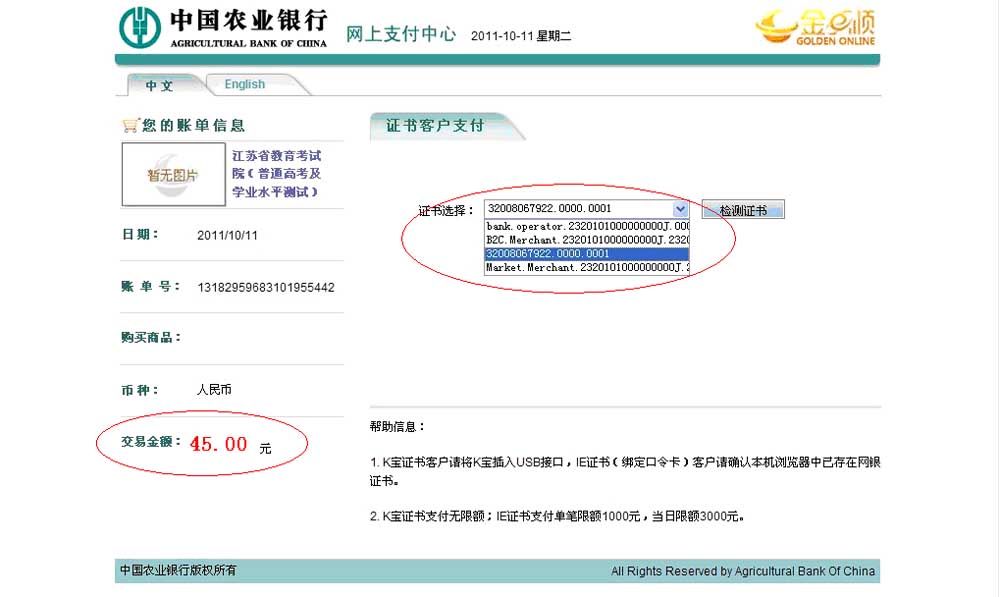Image resolution: width=1000 pixels, height=597 pixels.
Task: Click the 中国农业银行版权所有 footer text
Action: 178,571
